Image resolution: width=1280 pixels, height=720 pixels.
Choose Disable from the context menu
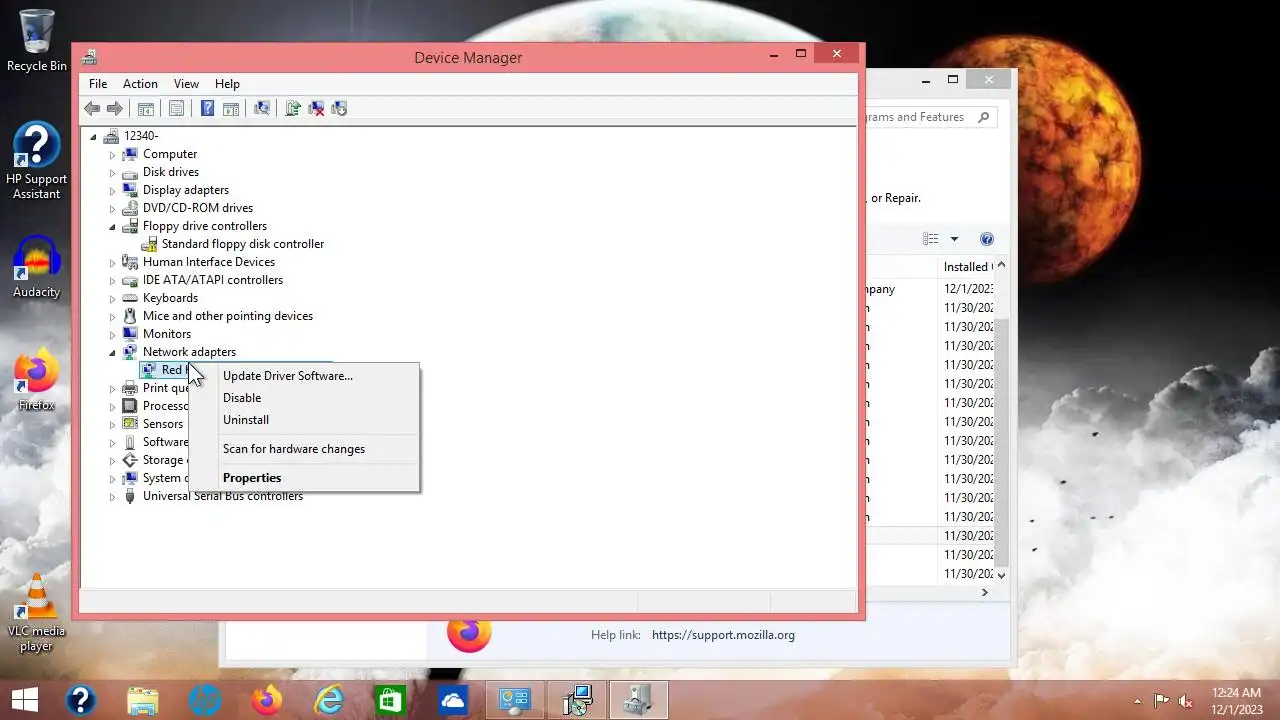tap(304, 398)
